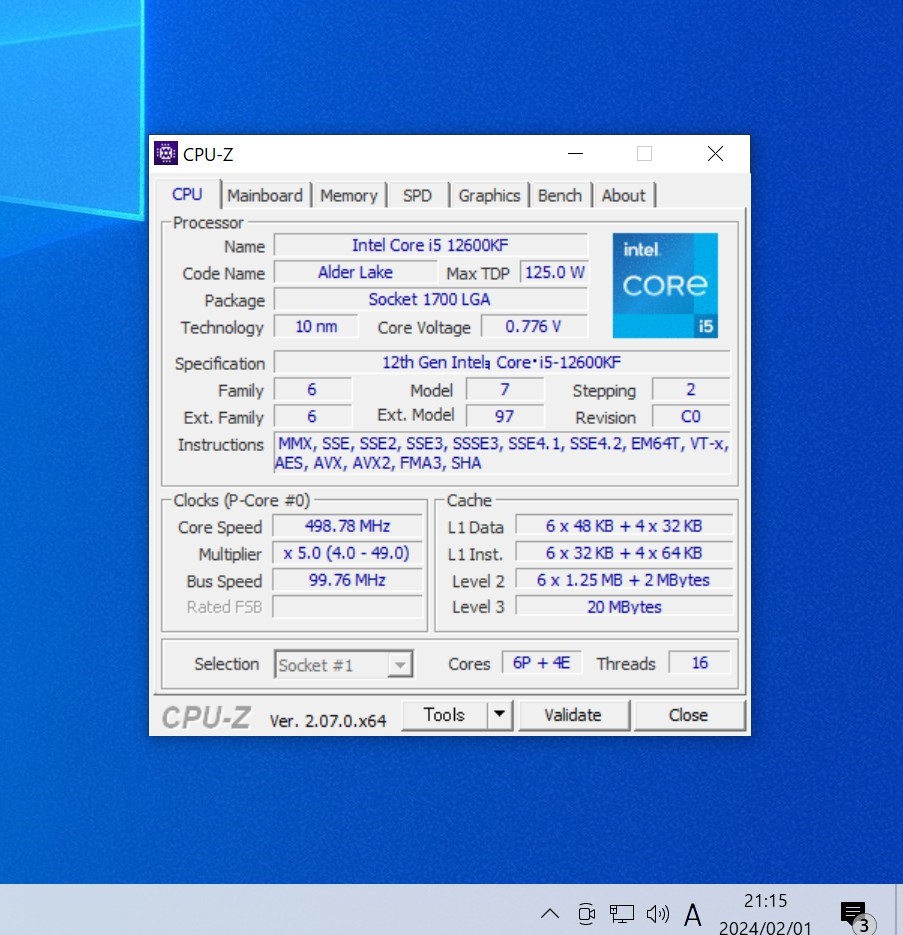Click the L1 Data '6 x 48 KB + 4 x 32 KB' value

click(624, 526)
